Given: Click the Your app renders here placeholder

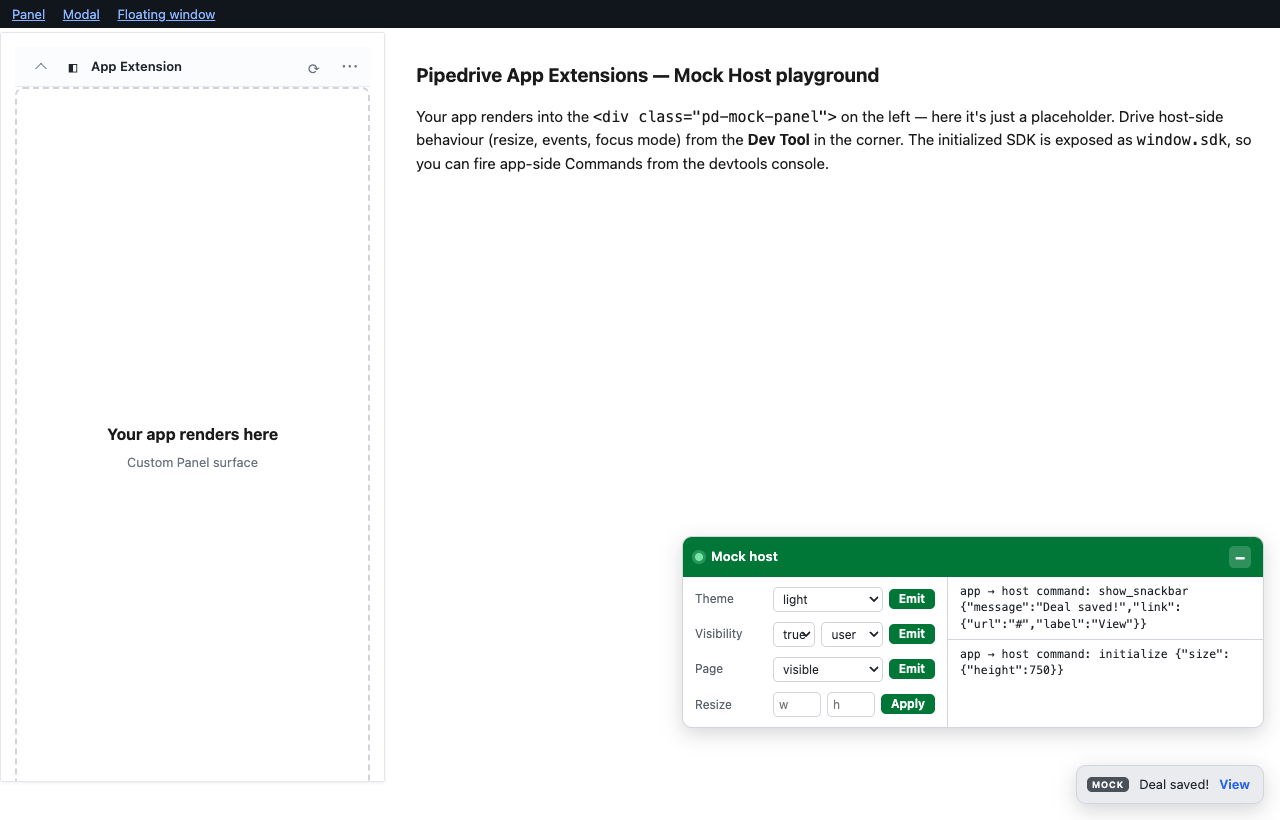Looking at the screenshot, I should (x=193, y=434).
